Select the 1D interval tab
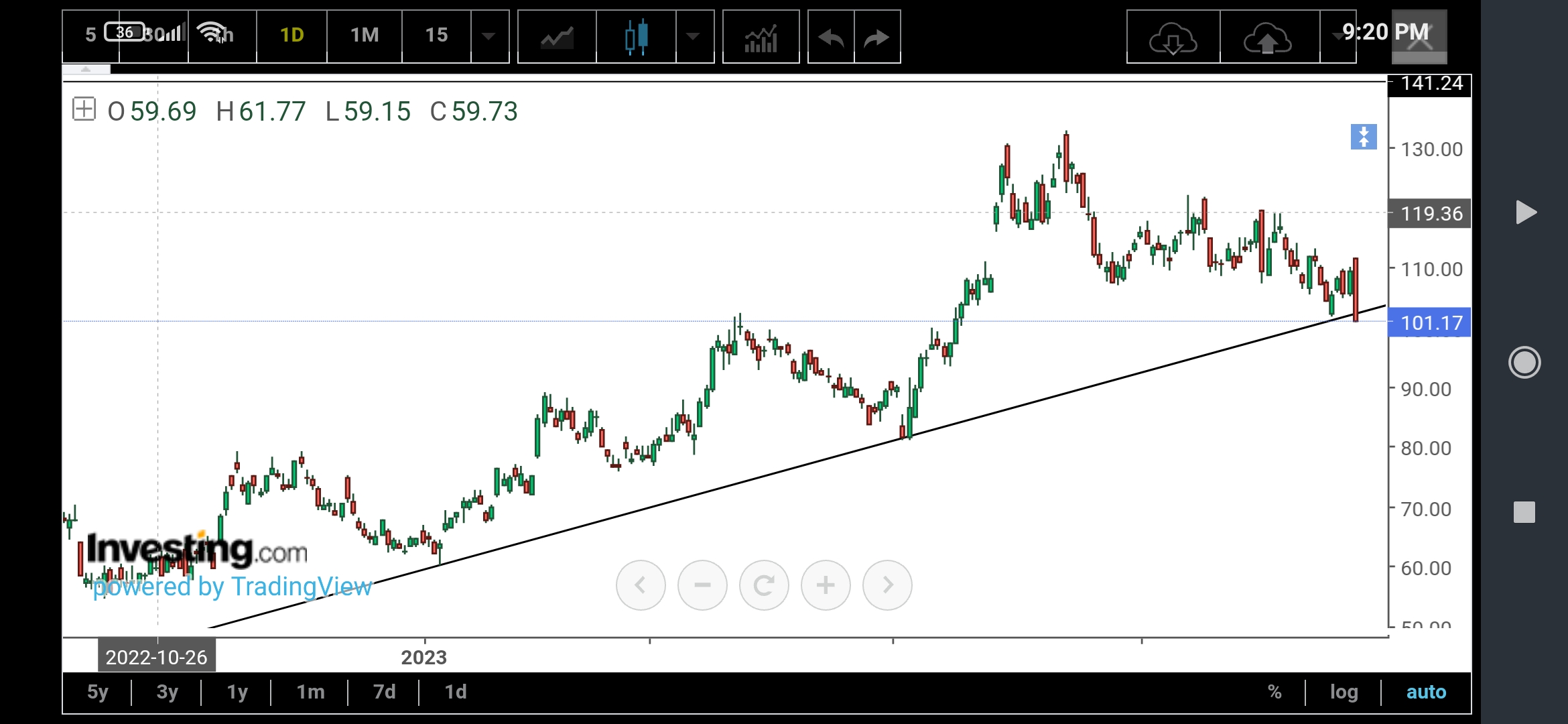Image resolution: width=1568 pixels, height=724 pixels. [x=291, y=35]
